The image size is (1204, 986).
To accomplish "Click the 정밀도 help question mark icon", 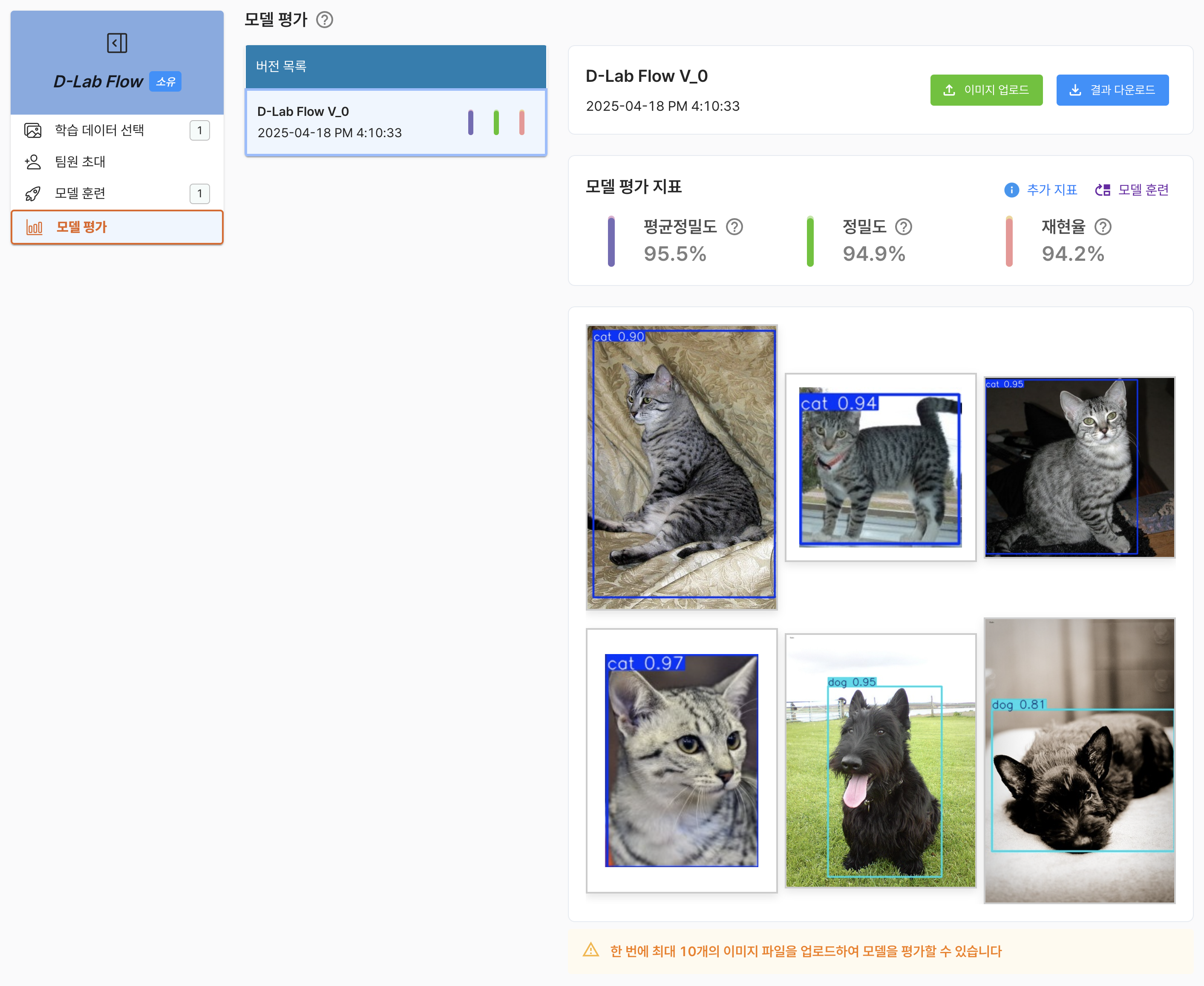I will (x=904, y=227).
